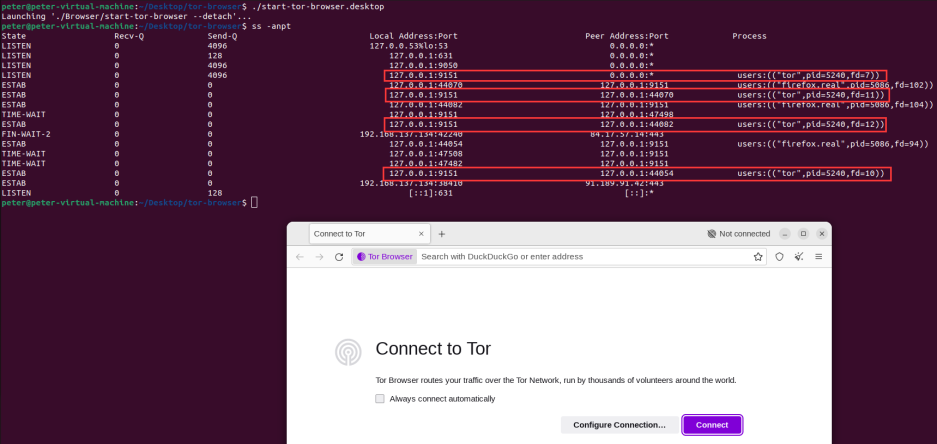The image size is (937, 444).
Task: Click the 'Peer Address:Port' column header
Action: tap(627, 36)
